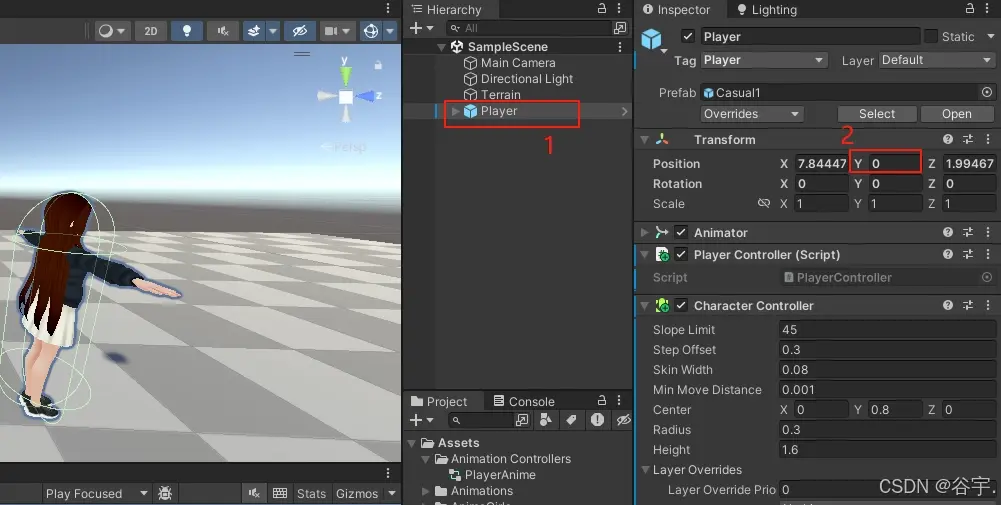Open the Static flags dropdown arrow
The image size is (1001, 505).
(990, 36)
